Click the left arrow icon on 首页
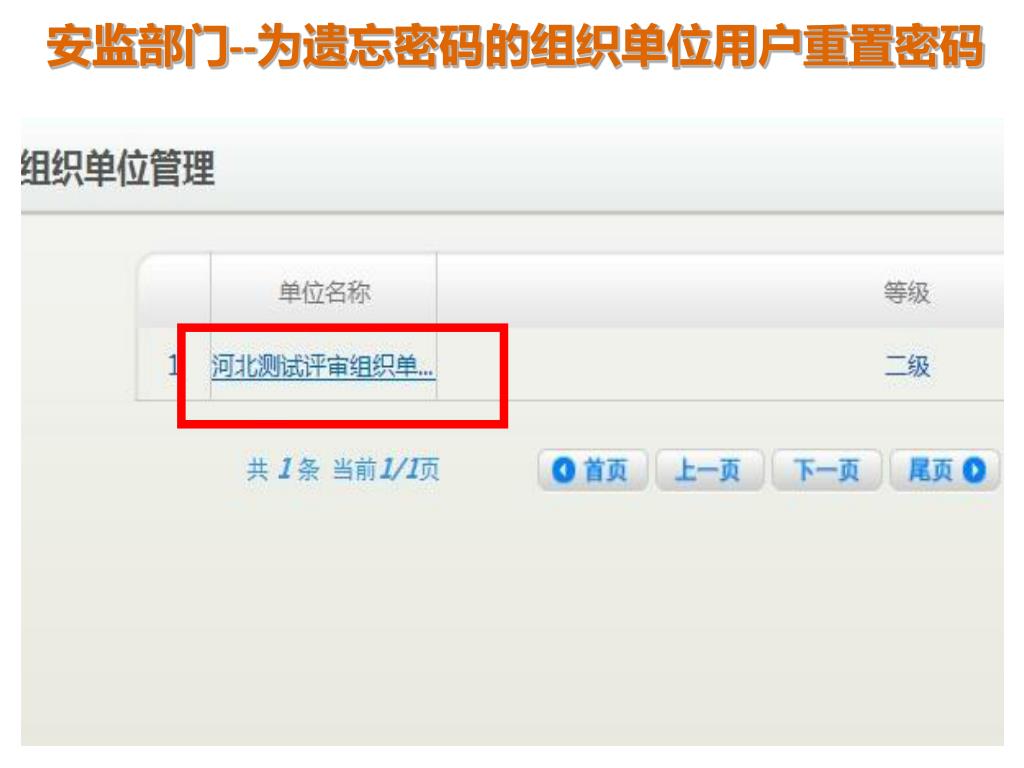 [563, 470]
